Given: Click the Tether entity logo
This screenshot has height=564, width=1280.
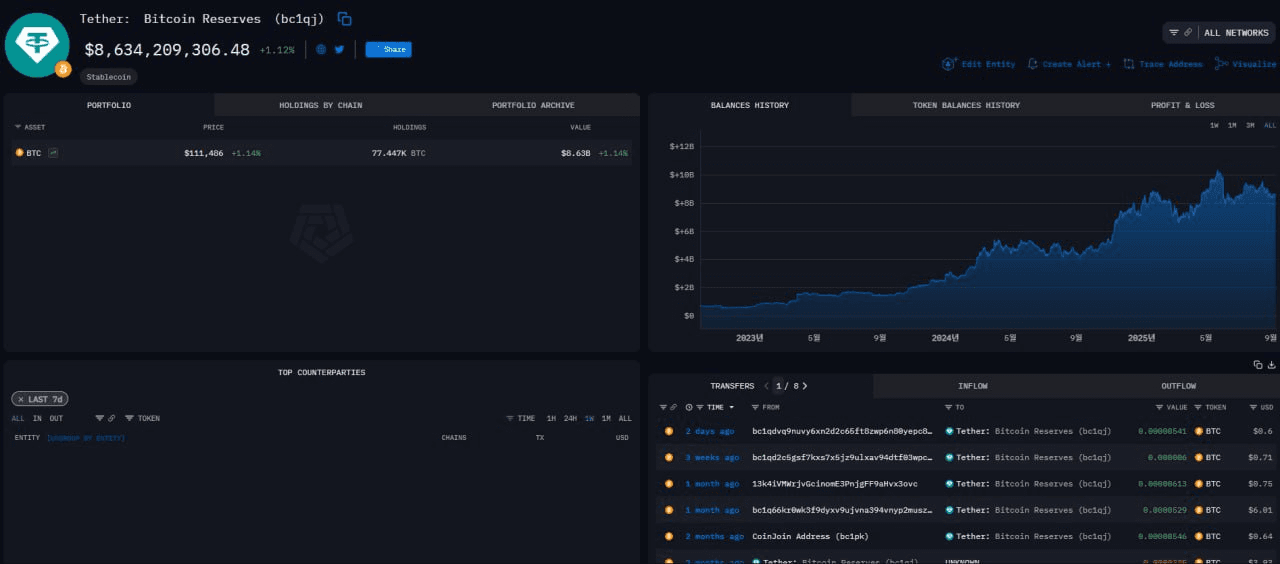Looking at the screenshot, I should 37,45.
